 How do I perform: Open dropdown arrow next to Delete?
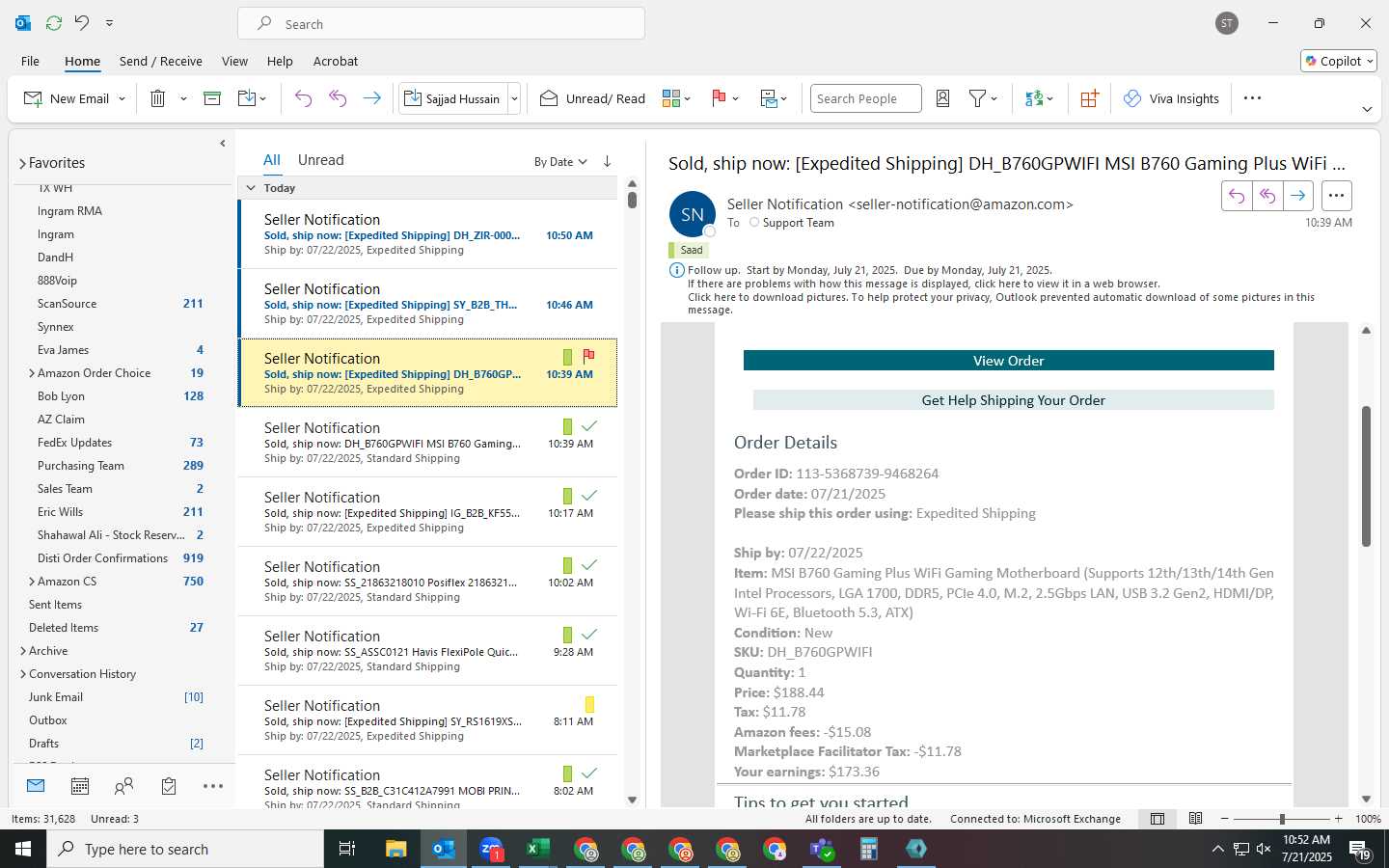coord(183,99)
